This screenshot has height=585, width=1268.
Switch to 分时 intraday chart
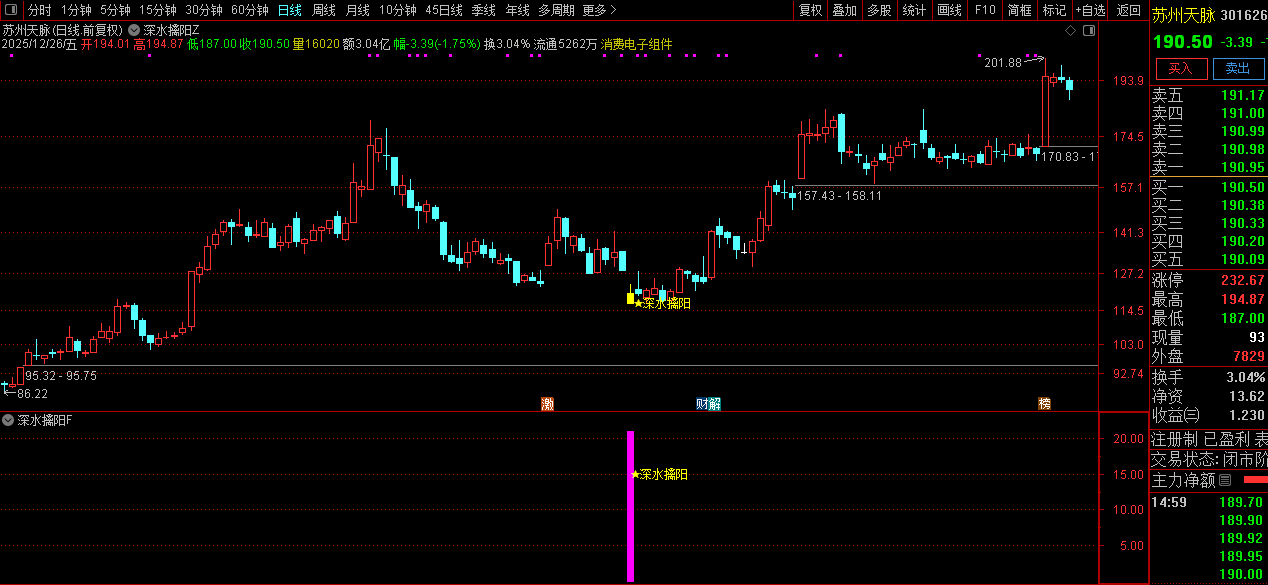(x=40, y=10)
